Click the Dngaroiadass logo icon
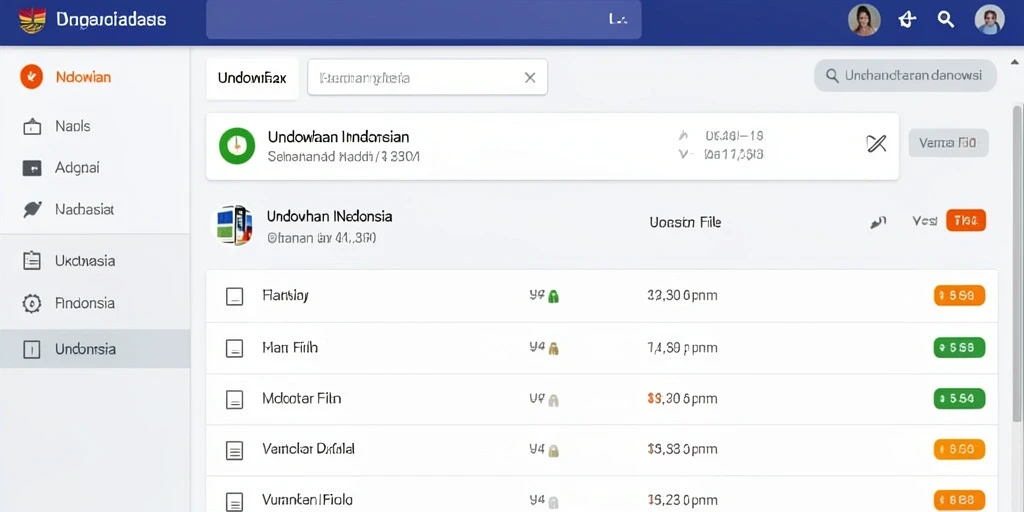This screenshot has width=1024, height=512. tap(32, 20)
